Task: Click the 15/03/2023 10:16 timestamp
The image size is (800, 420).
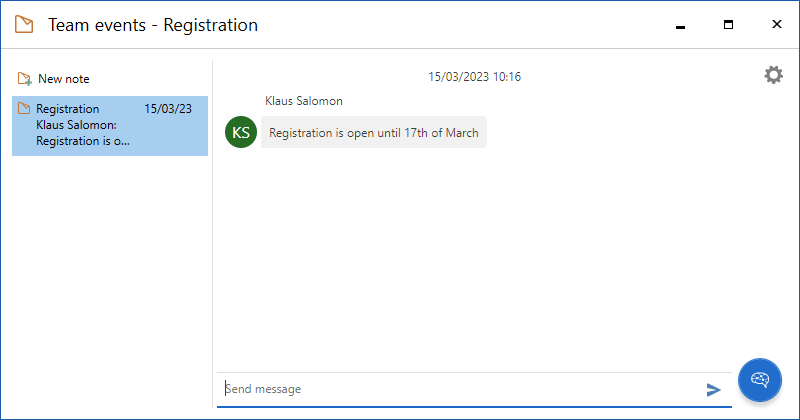Action: click(474, 77)
